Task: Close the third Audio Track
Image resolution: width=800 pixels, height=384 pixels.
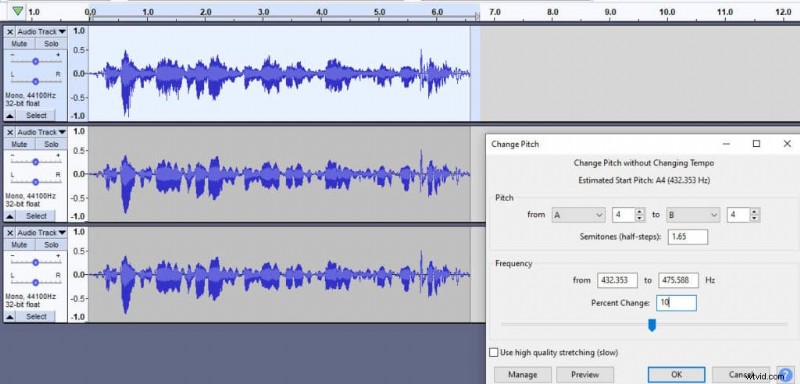Action: pos(10,233)
